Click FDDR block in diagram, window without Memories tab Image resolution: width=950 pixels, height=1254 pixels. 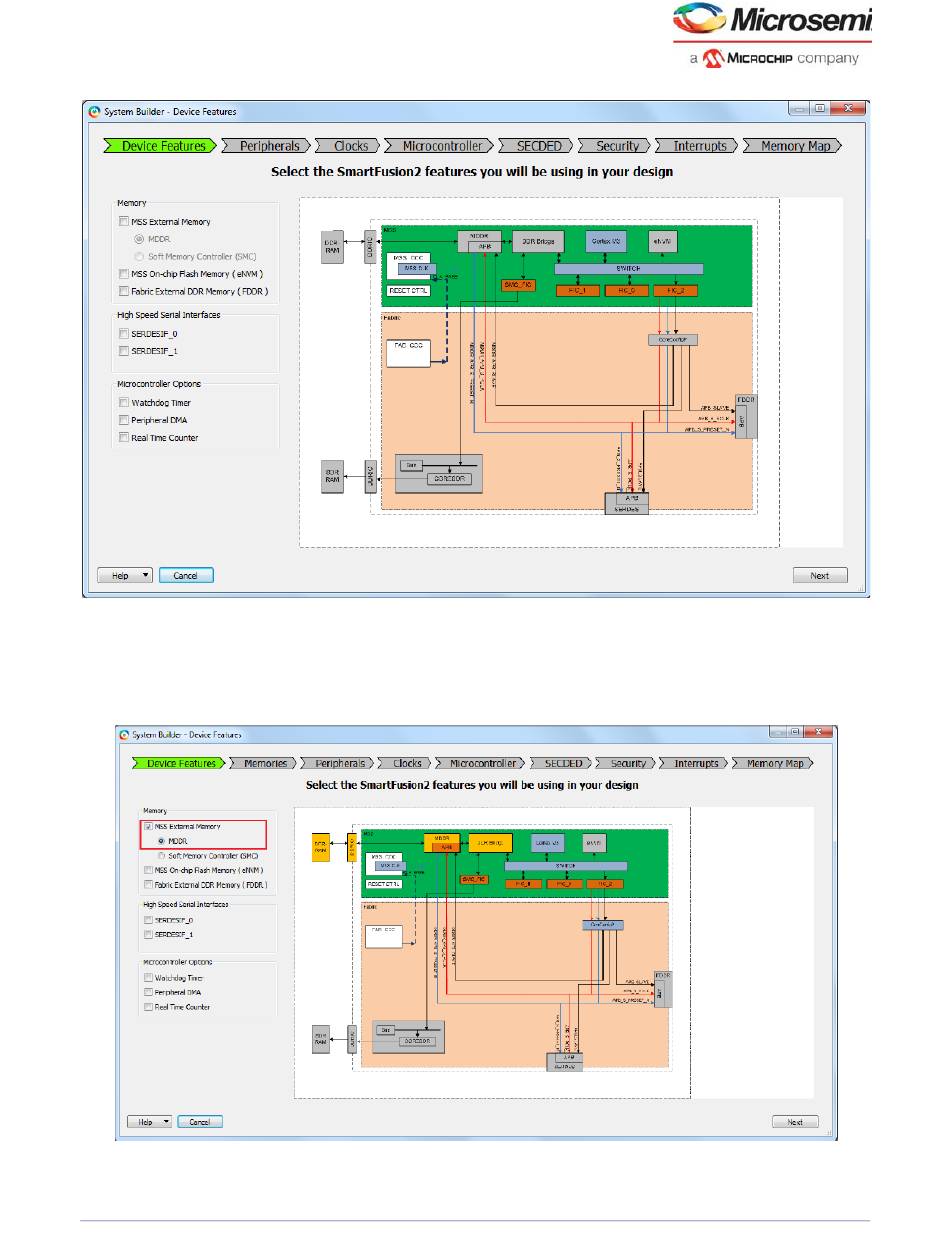click(745, 416)
